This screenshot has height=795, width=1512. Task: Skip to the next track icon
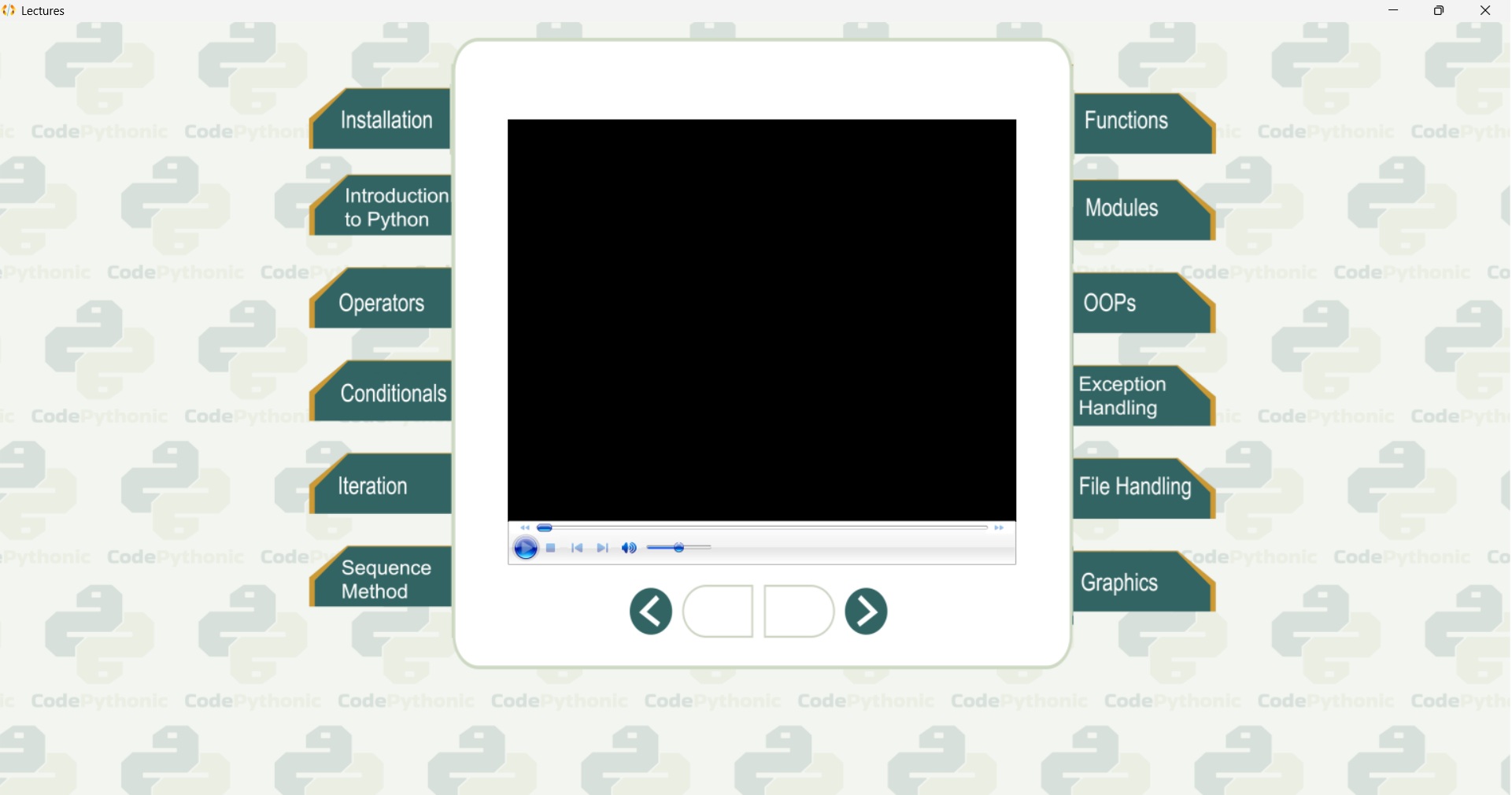[x=604, y=549]
